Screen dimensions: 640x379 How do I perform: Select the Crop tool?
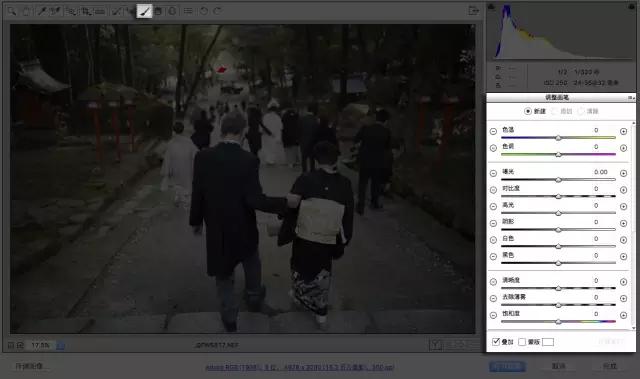point(86,11)
